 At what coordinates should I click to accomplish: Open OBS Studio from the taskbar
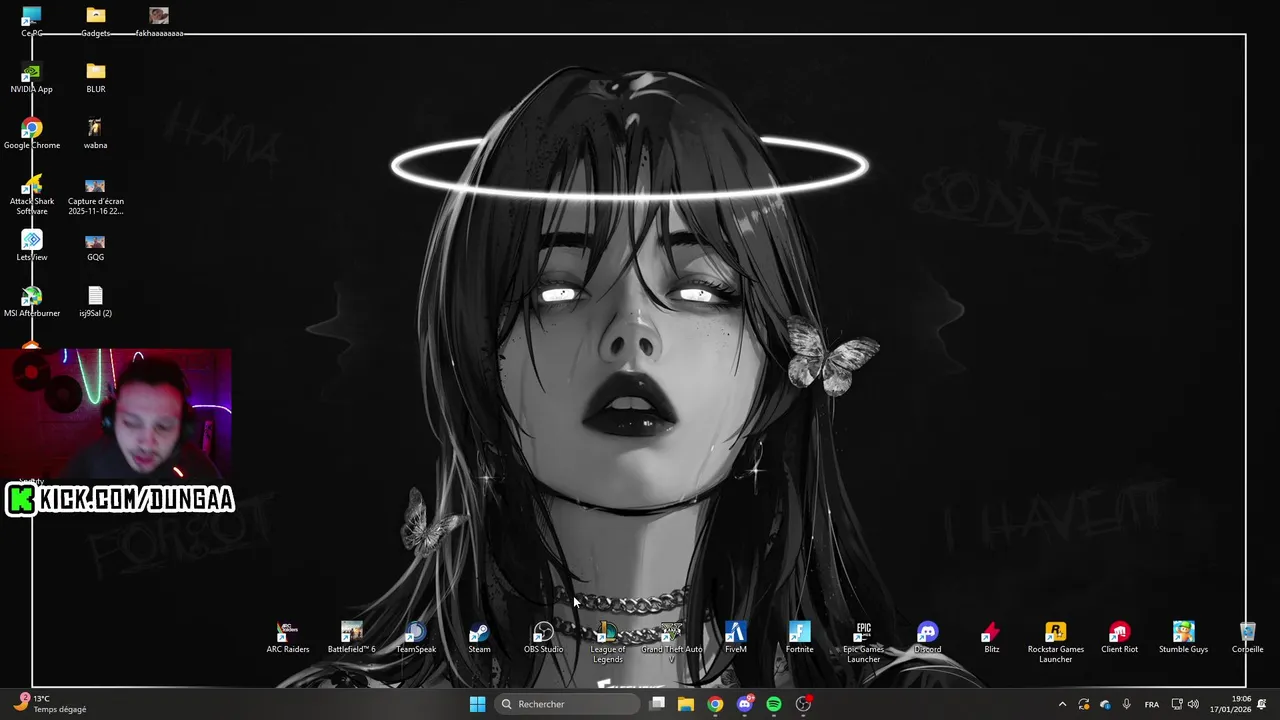pos(803,704)
